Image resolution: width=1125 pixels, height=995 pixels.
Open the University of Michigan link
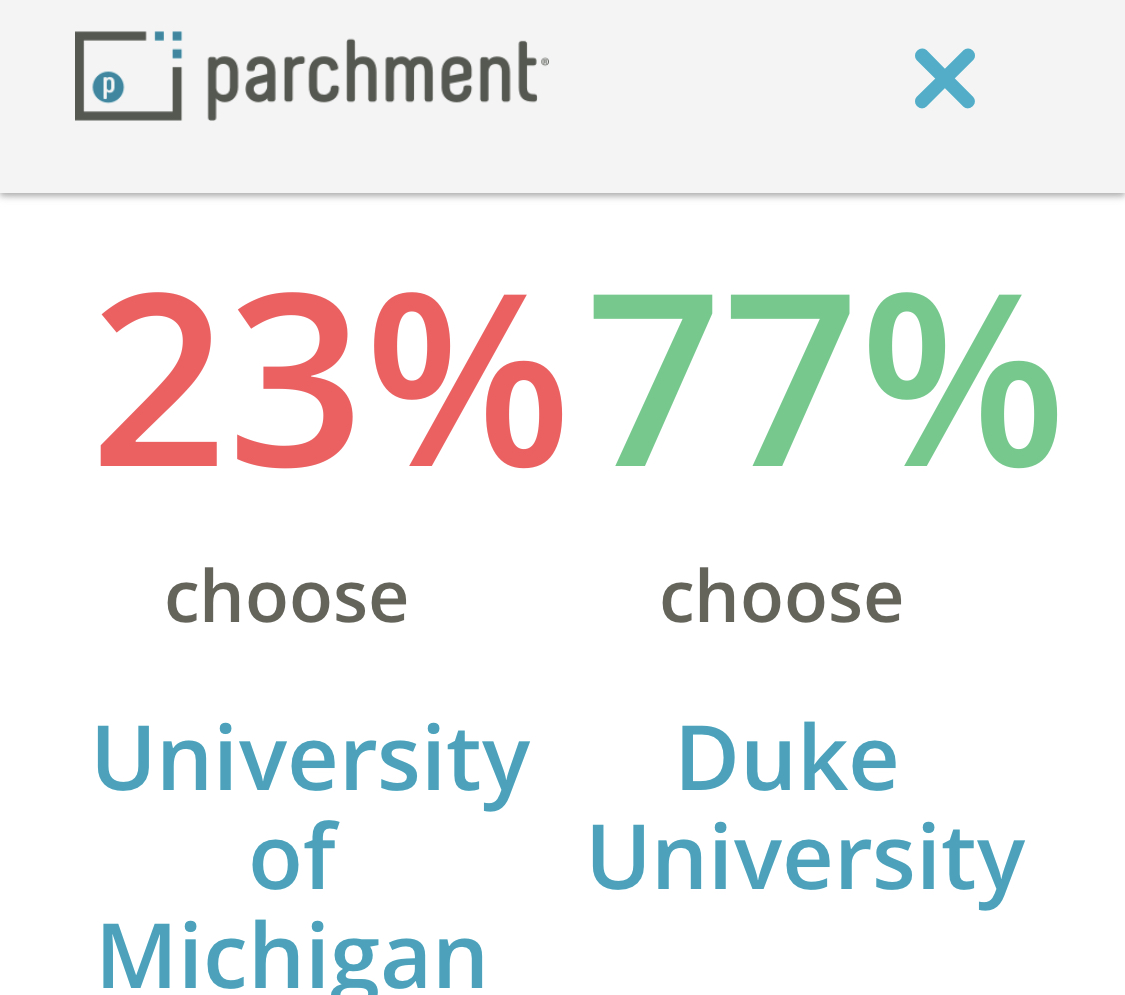click(x=311, y=855)
